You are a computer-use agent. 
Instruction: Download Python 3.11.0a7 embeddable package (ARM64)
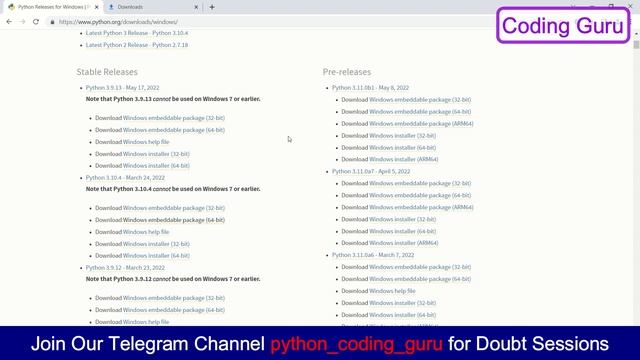(421, 207)
